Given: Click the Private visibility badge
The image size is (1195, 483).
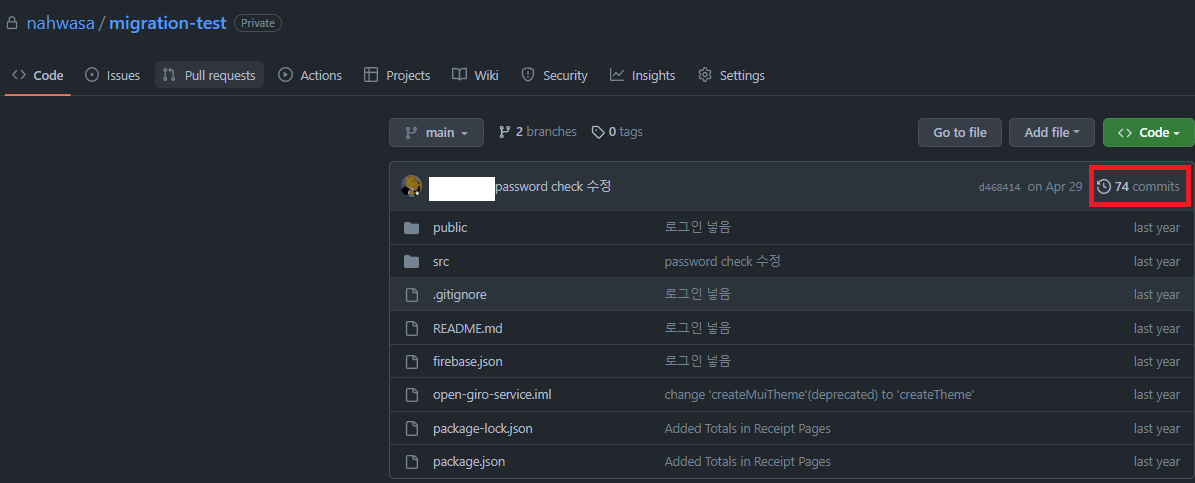Looking at the screenshot, I should click(258, 24).
